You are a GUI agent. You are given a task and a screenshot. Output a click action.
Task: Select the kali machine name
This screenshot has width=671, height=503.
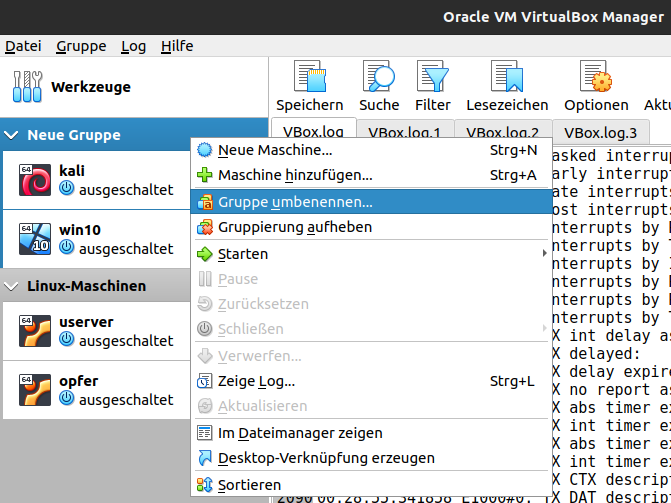[72, 171]
